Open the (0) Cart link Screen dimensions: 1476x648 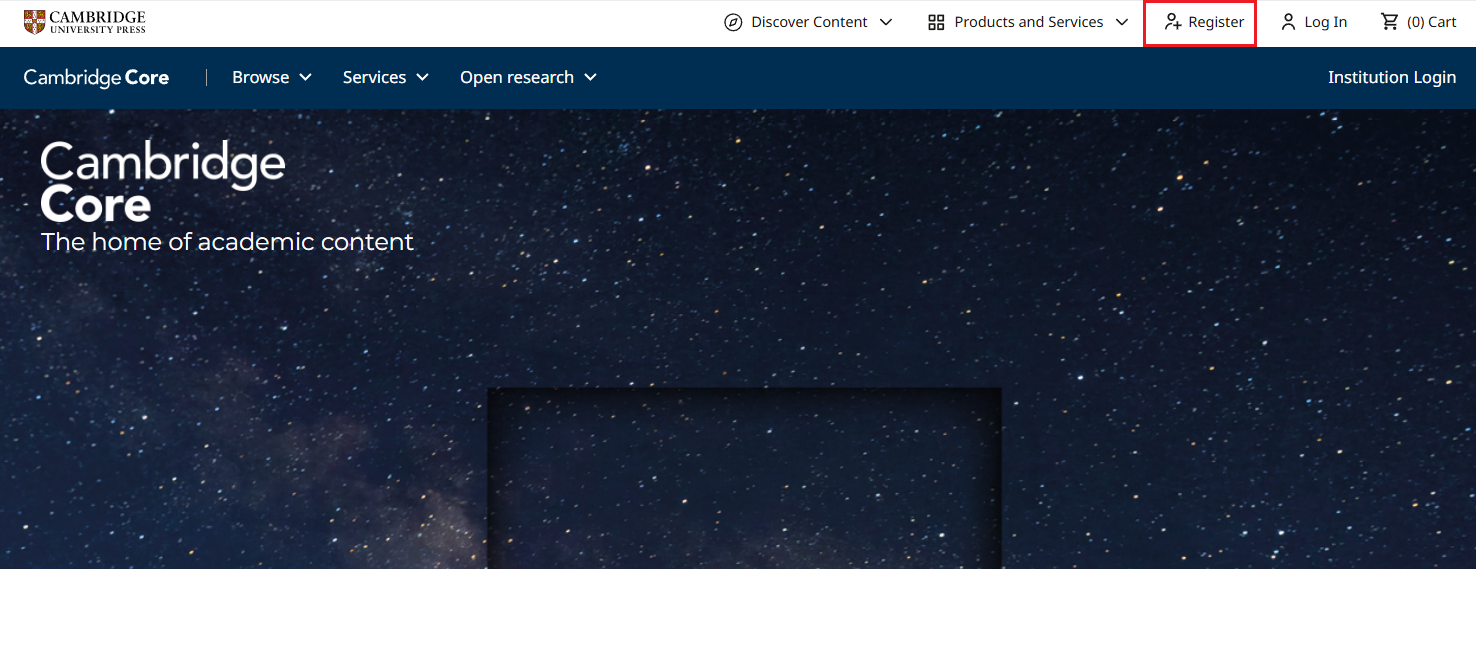[1418, 22]
